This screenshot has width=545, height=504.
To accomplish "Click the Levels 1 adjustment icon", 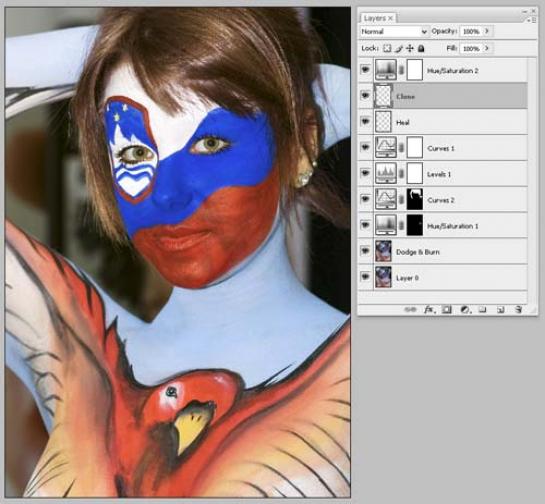I will click(x=386, y=173).
